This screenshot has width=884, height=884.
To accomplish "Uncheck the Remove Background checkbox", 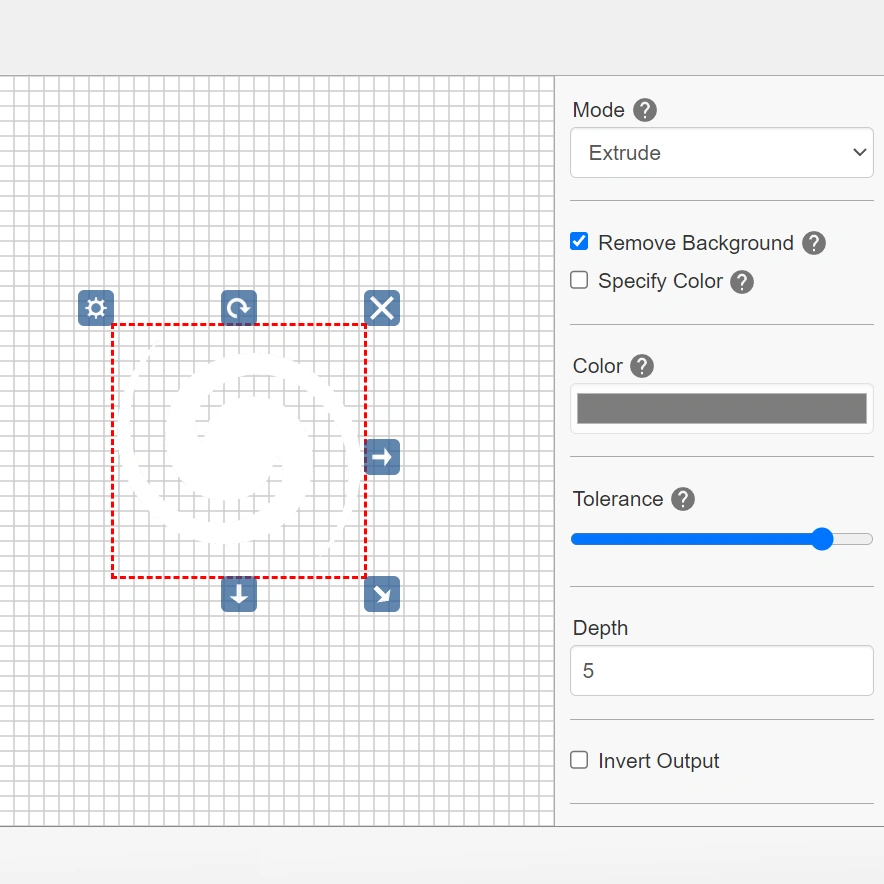I will click(579, 242).
